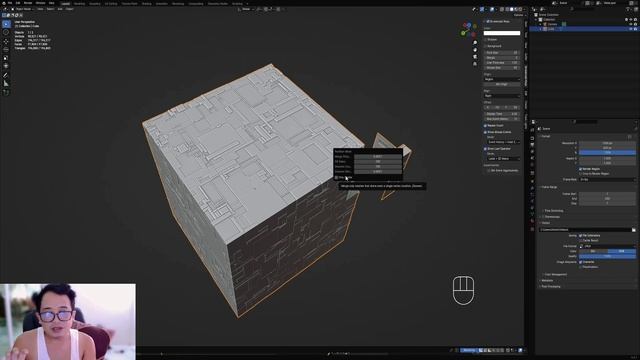Select the Annotate pencil tool
Image resolution: width=640 pixels, height=360 pixels.
tap(6, 75)
